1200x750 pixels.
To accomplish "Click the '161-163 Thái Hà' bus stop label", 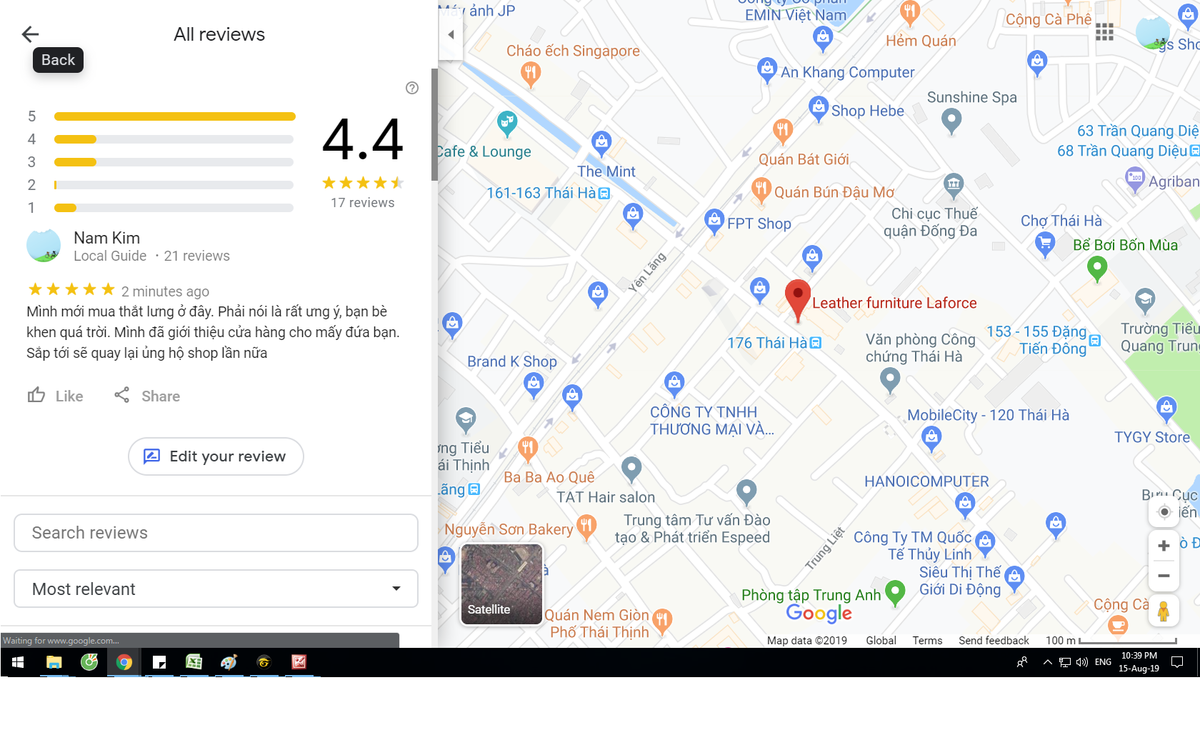I will [541, 193].
